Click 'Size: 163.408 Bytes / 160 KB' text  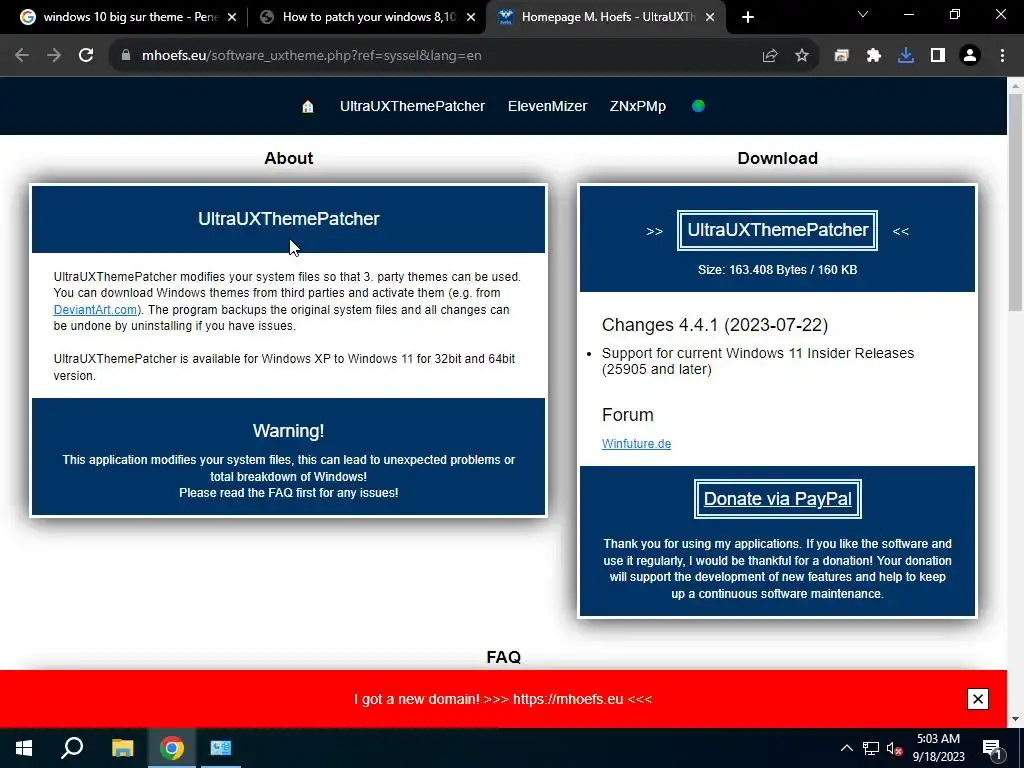(x=777, y=270)
